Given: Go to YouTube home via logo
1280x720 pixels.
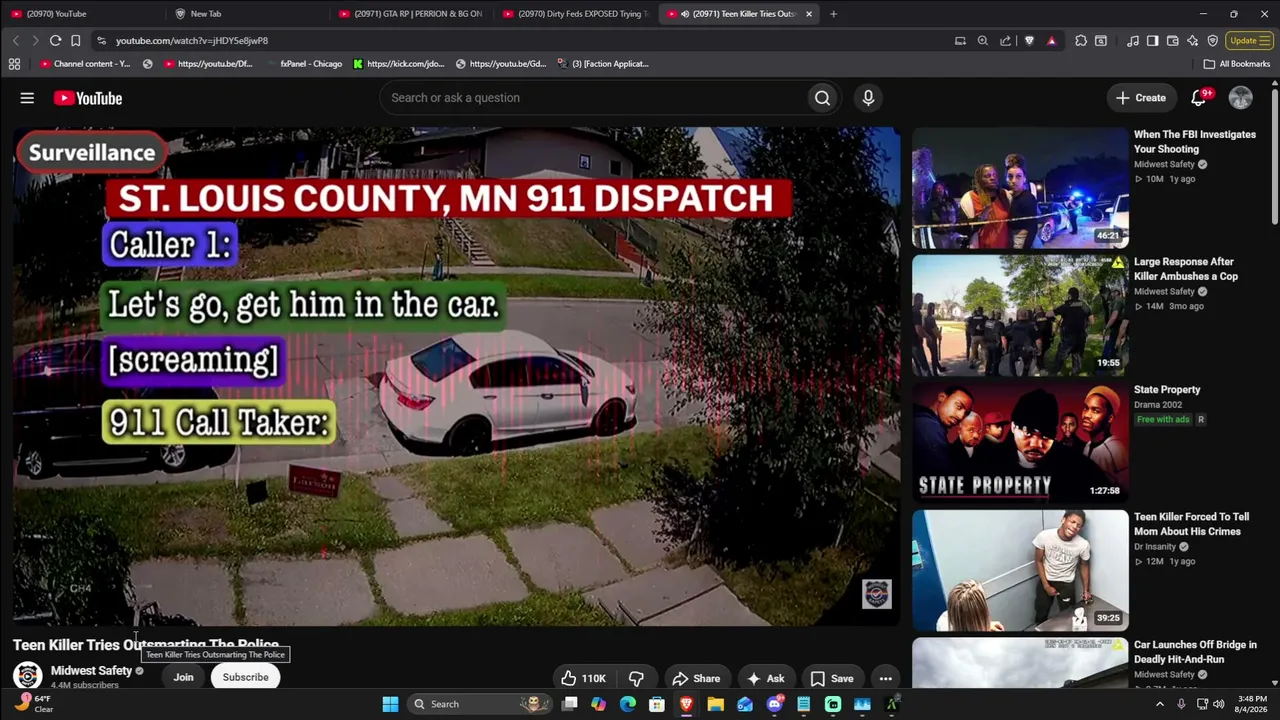Looking at the screenshot, I should [x=88, y=98].
